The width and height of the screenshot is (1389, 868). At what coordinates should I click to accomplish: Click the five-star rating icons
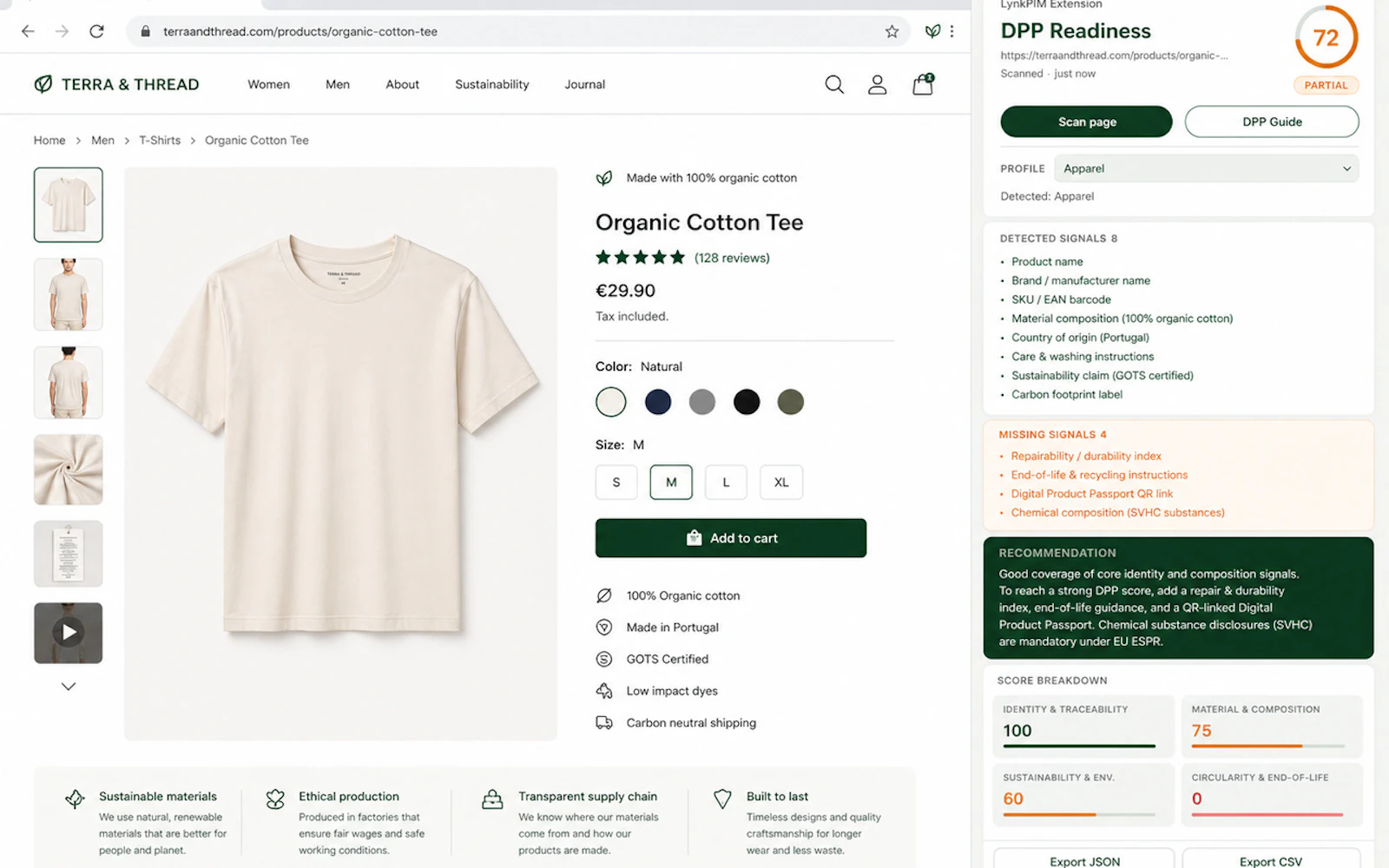[641, 257]
